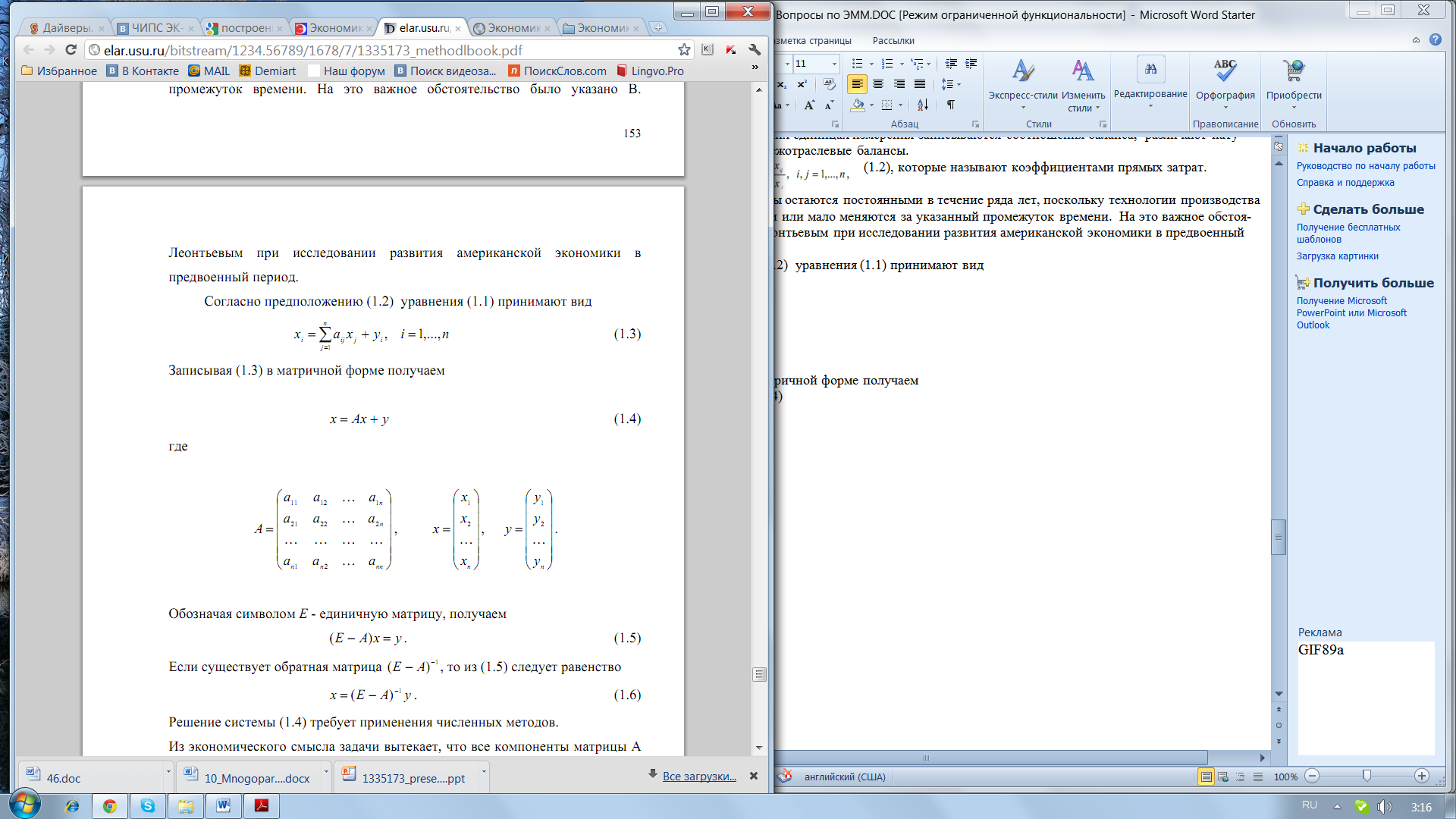The height and width of the screenshot is (819, 1456).
Task: Click the zoom in plus button in Word
Action: click(x=1422, y=776)
